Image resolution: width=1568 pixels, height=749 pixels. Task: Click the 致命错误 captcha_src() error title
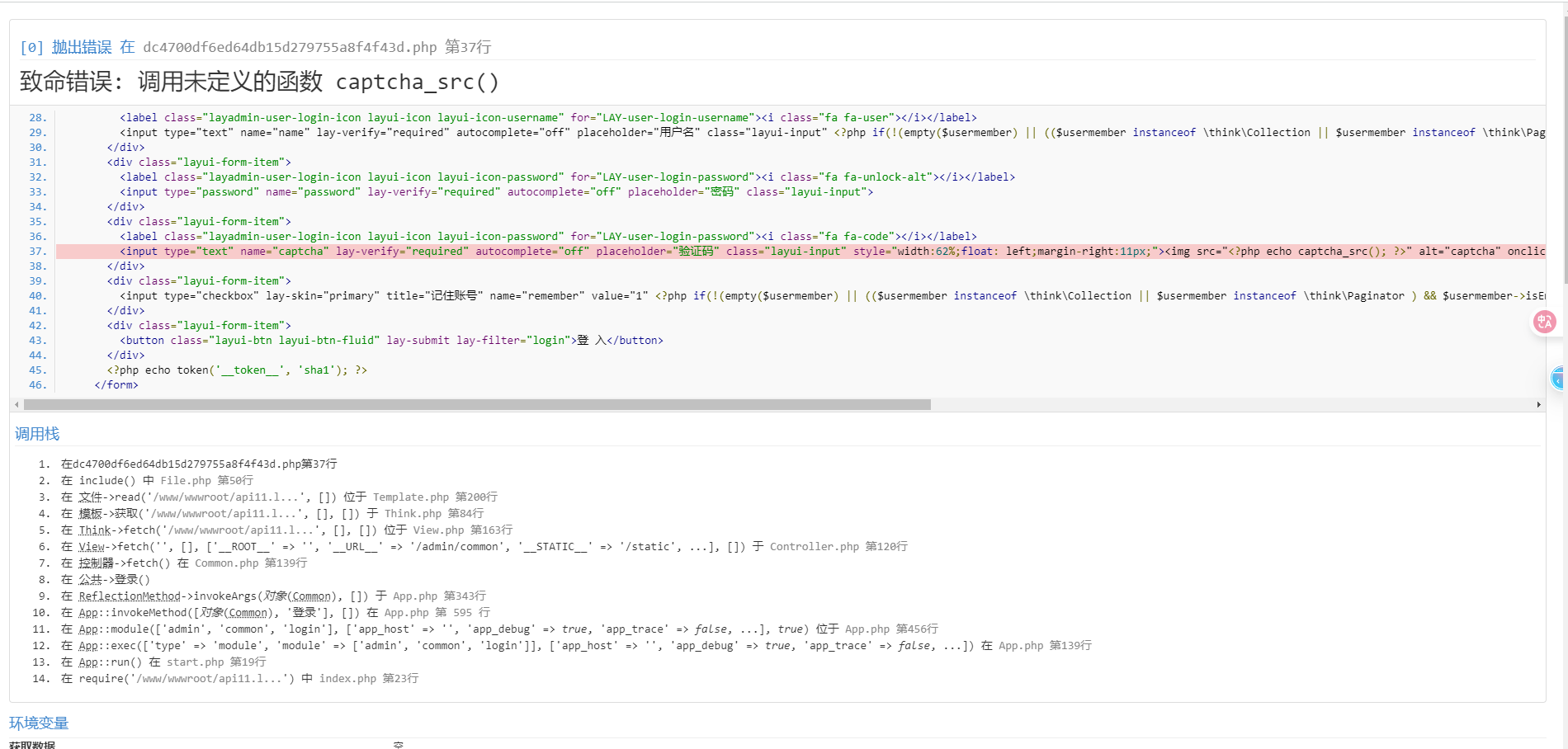259,82
